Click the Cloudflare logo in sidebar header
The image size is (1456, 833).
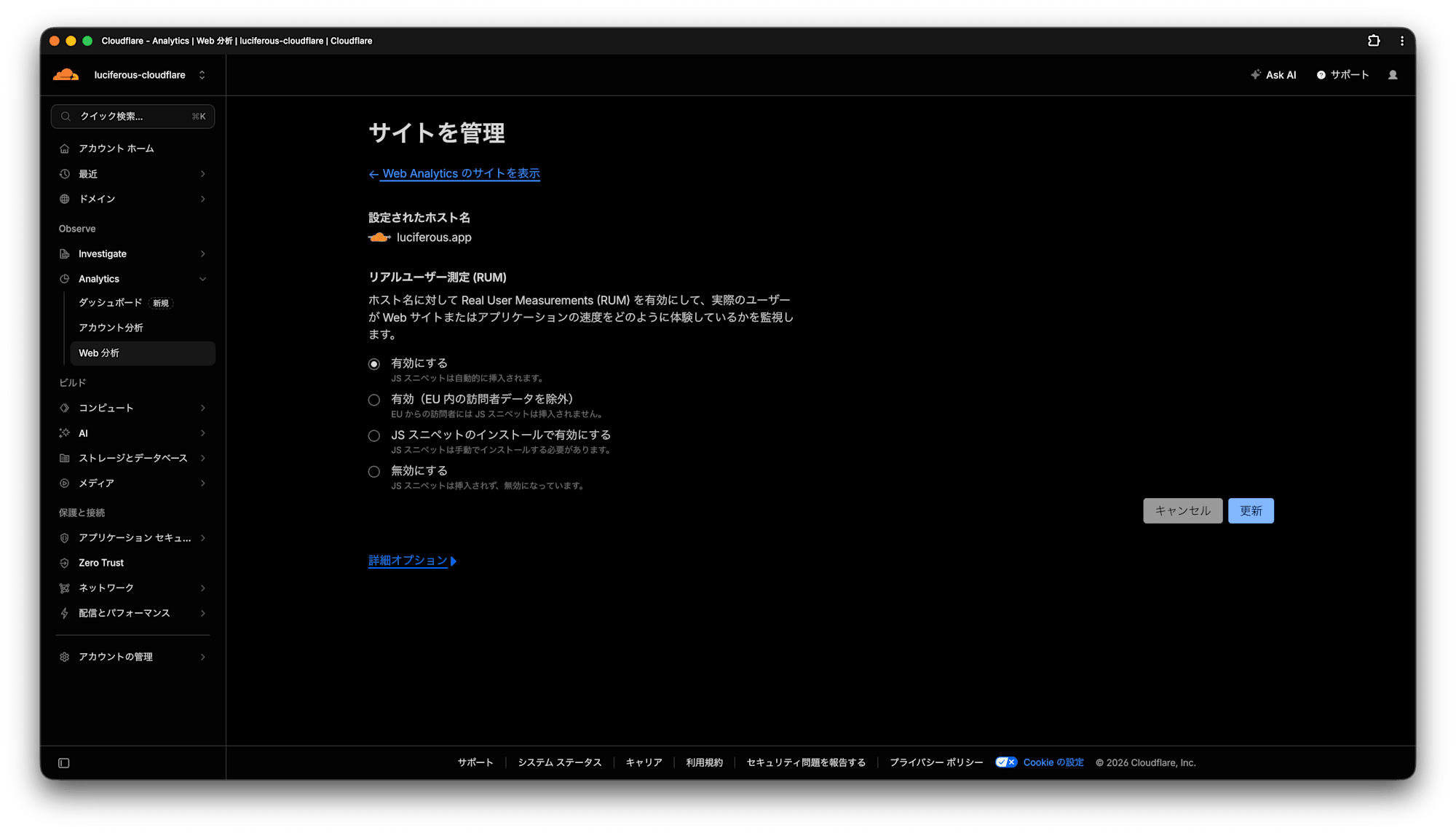(x=66, y=75)
